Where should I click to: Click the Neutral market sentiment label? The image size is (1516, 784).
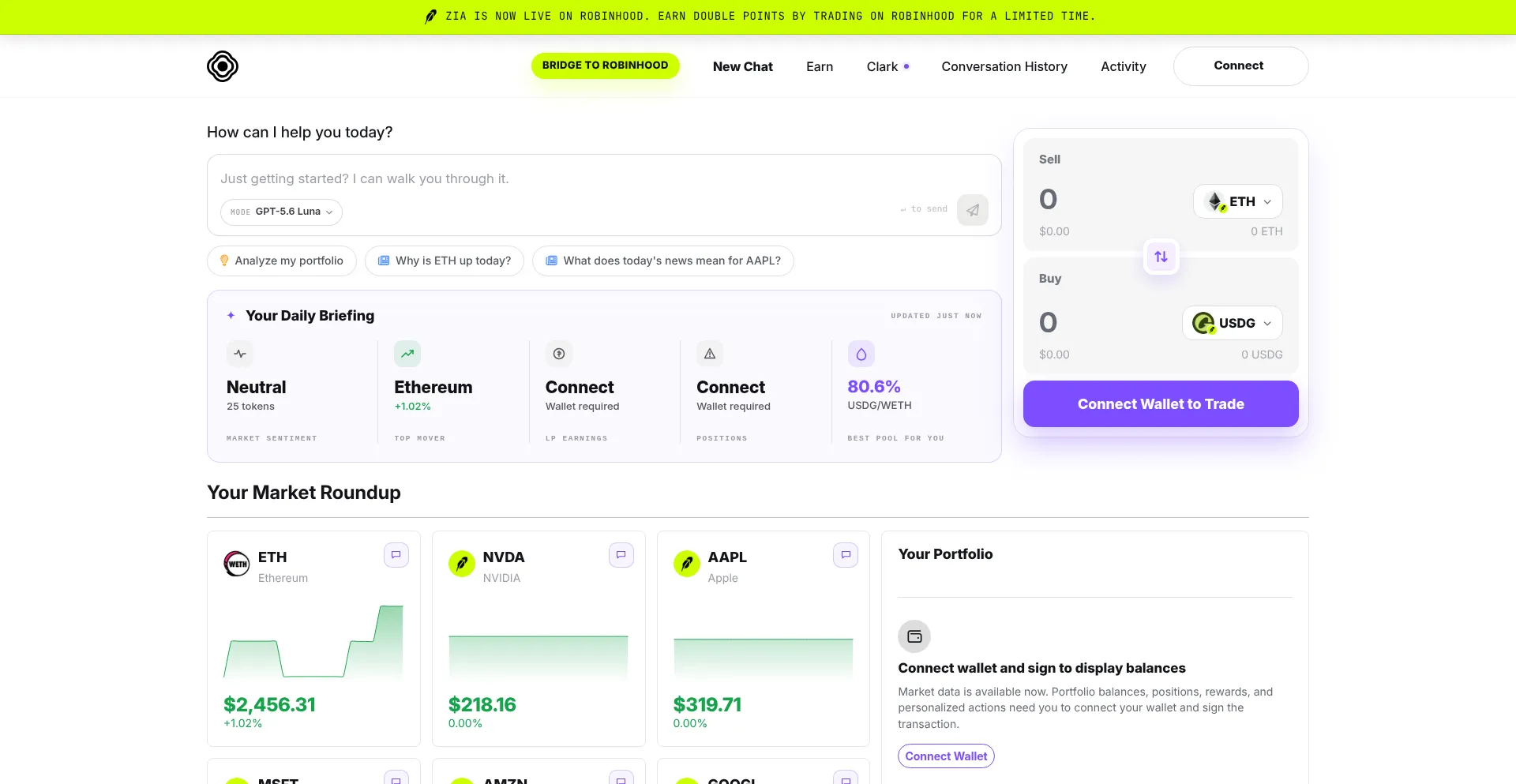pyautogui.click(x=257, y=387)
